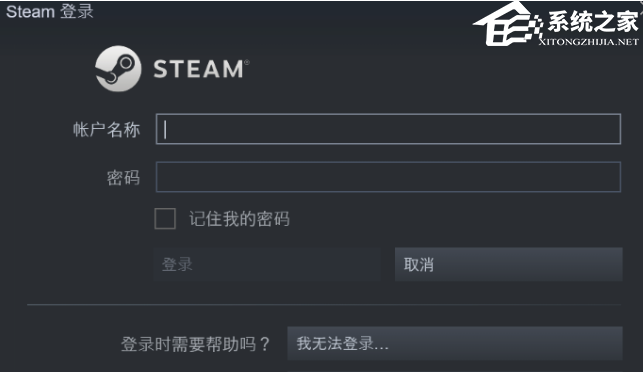643x372 pixels.
Task: Click the 取消 button
Action: coord(508,264)
